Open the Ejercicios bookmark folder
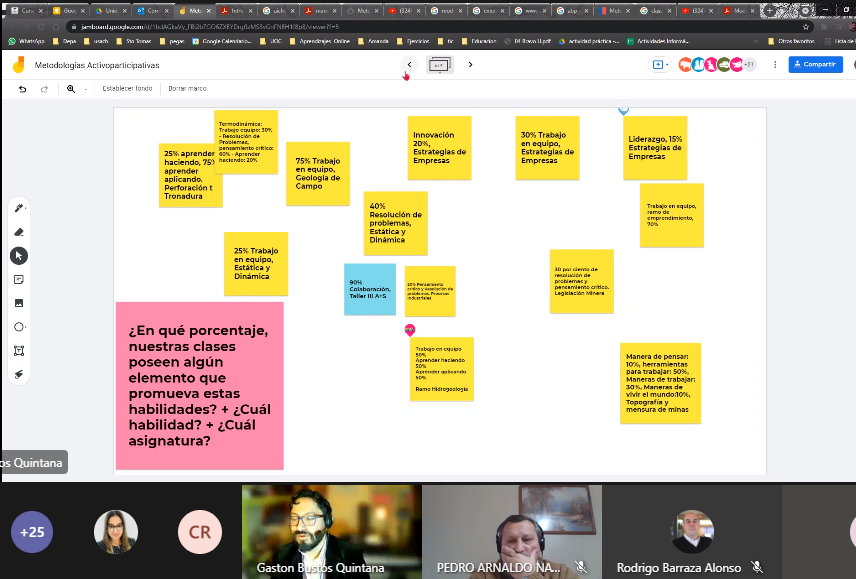856x579 pixels. pyautogui.click(x=413, y=41)
